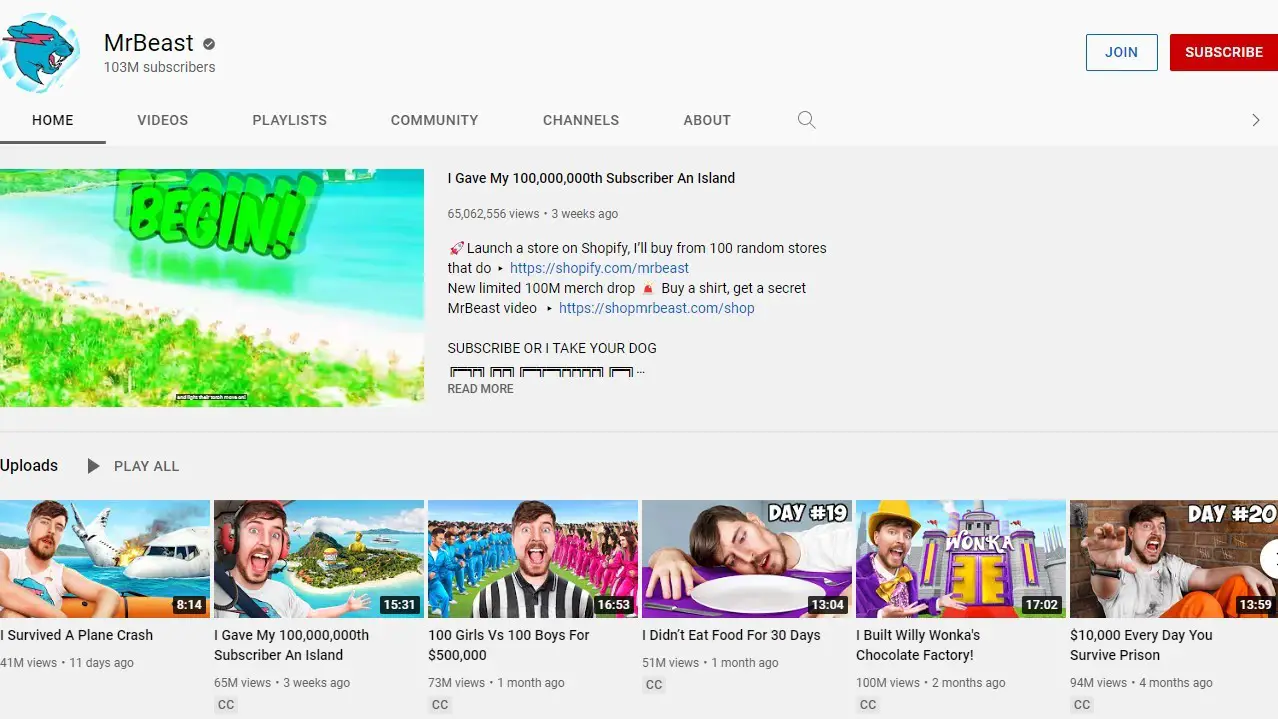Image resolution: width=1278 pixels, height=719 pixels.
Task: Click "41M views • 11 days ago" text
Action: click(x=67, y=663)
